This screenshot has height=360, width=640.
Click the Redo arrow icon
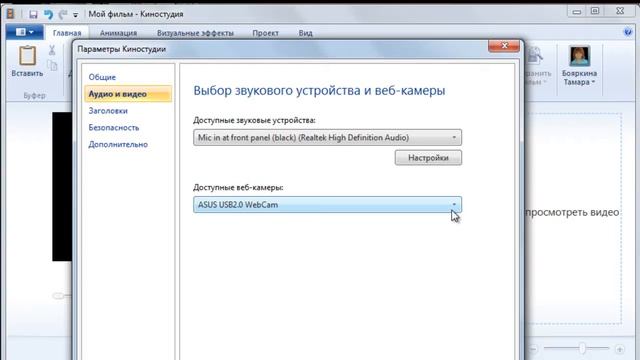(63, 15)
